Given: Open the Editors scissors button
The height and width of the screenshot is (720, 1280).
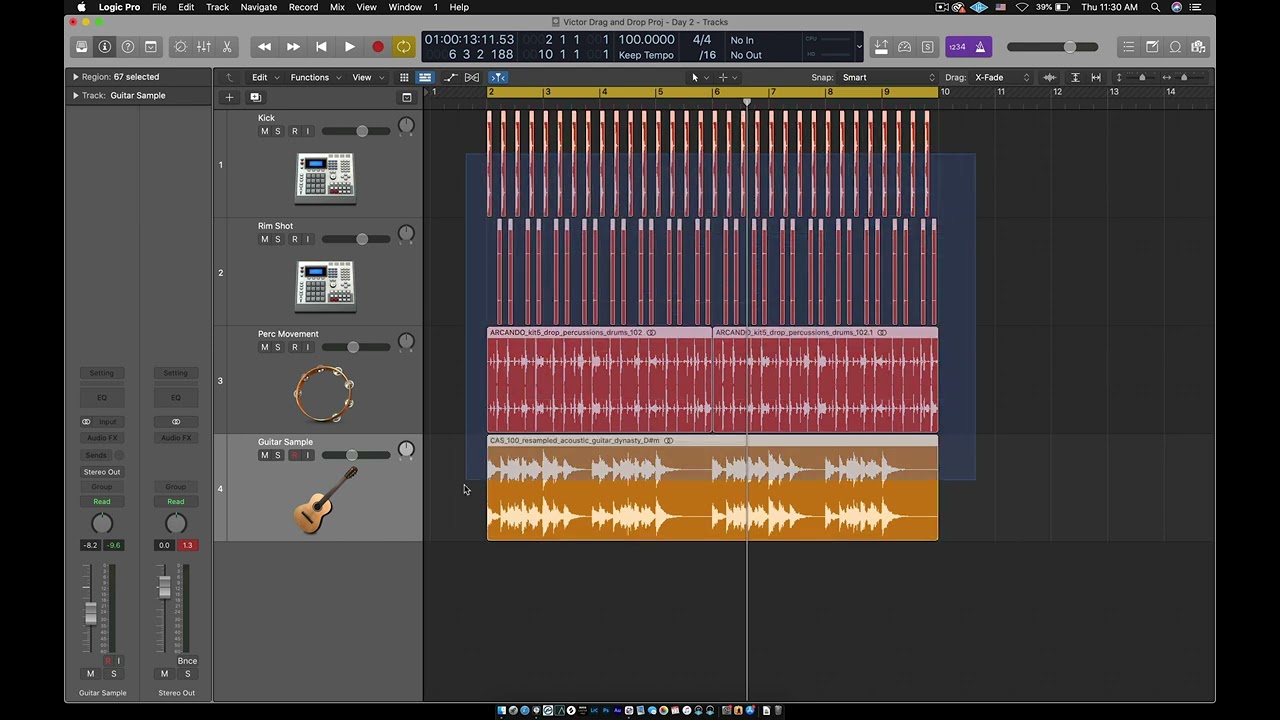Looking at the screenshot, I should click(227, 47).
